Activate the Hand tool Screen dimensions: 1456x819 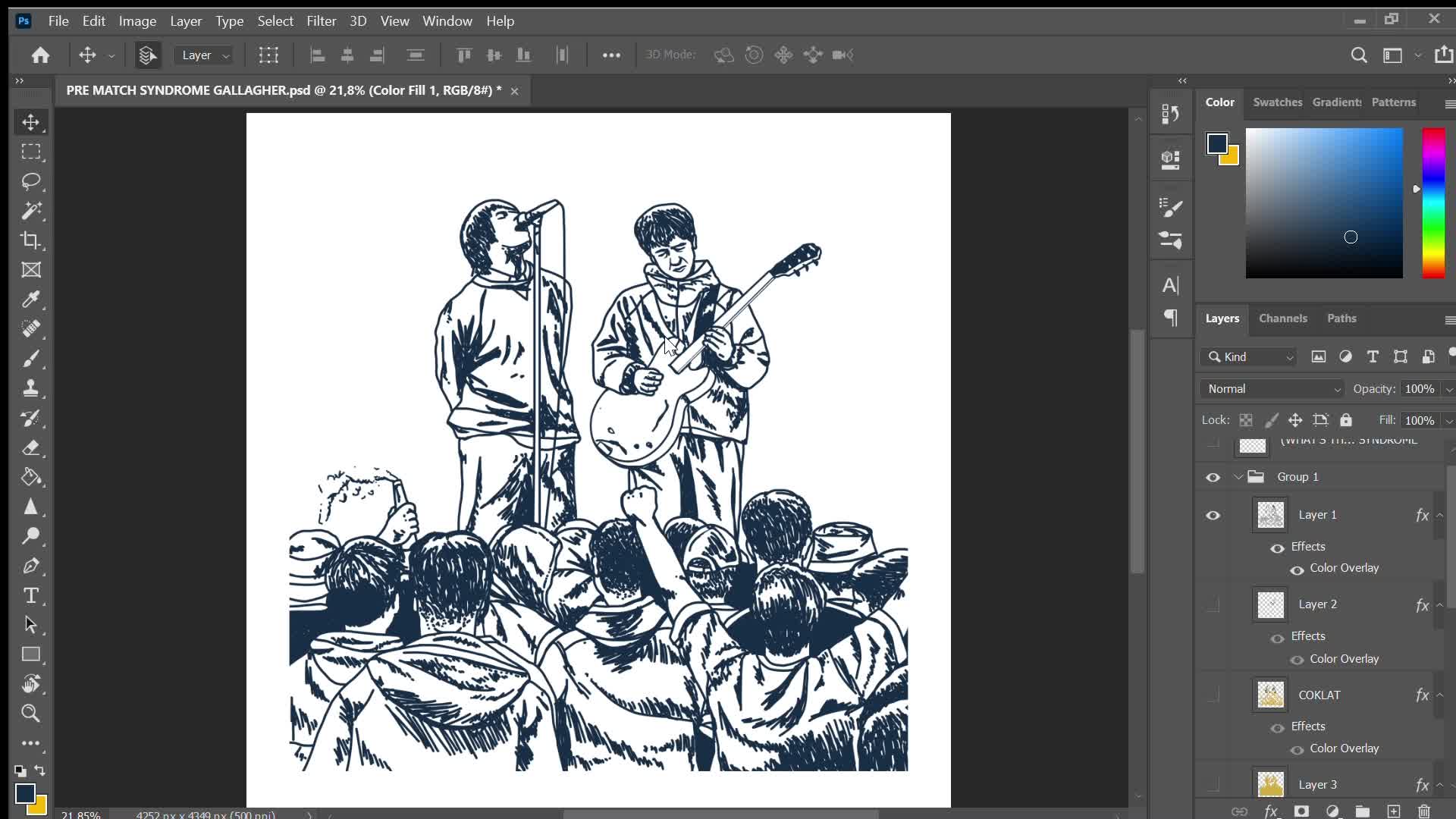tap(31, 684)
